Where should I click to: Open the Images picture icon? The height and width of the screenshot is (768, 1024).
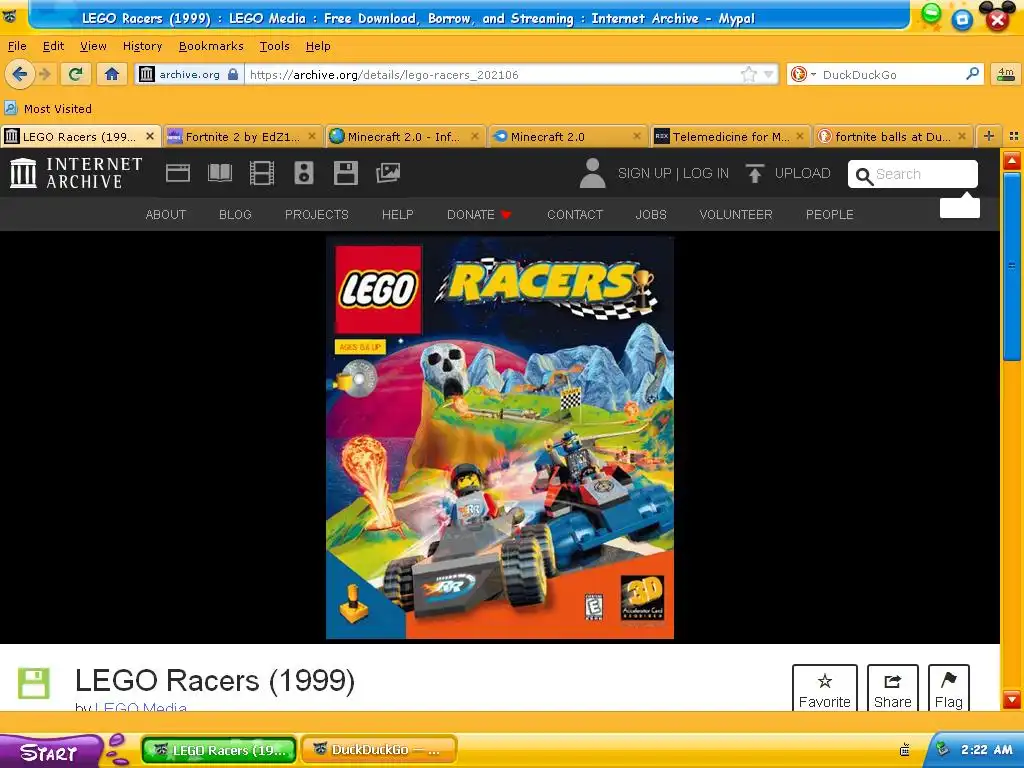(388, 173)
